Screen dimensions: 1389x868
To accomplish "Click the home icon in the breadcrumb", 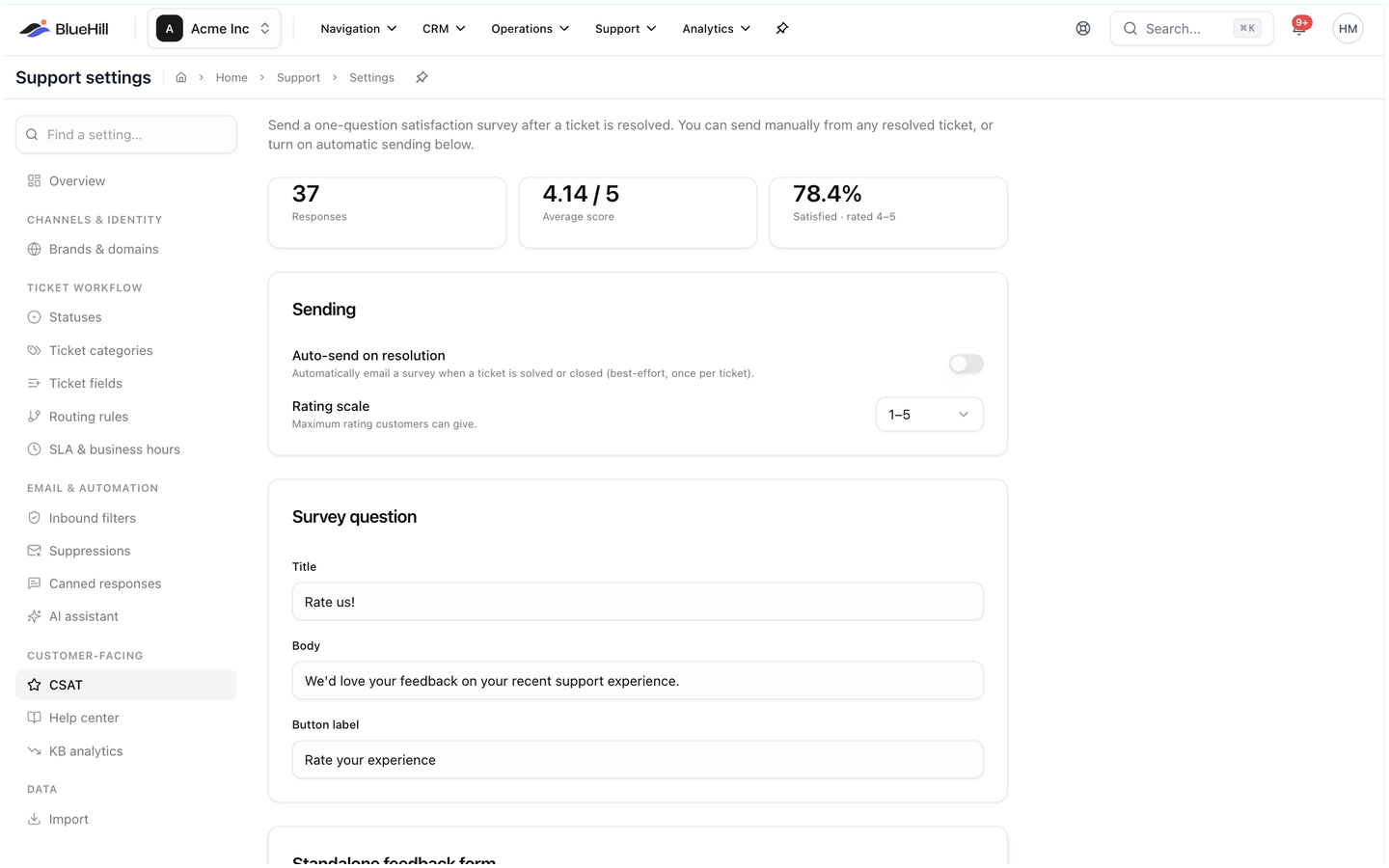I will tap(181, 77).
